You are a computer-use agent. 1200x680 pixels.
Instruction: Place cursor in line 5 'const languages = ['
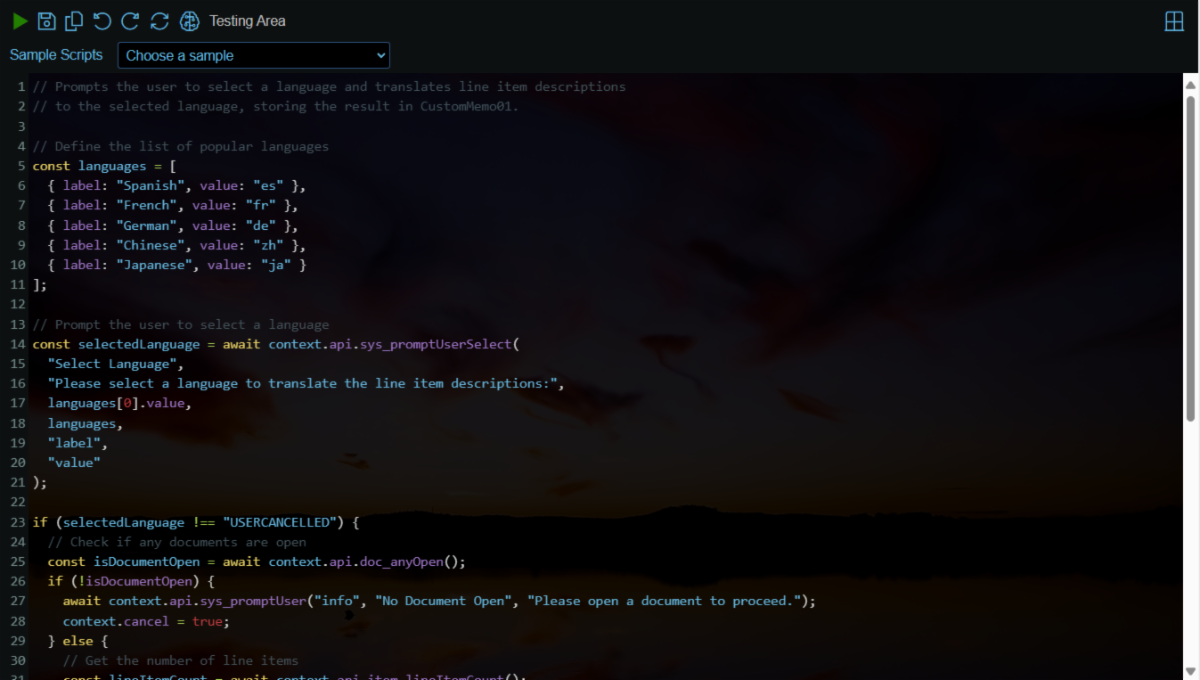click(x=104, y=166)
